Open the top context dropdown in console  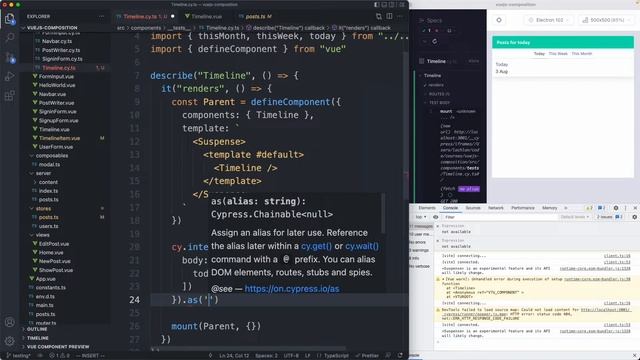(420, 217)
